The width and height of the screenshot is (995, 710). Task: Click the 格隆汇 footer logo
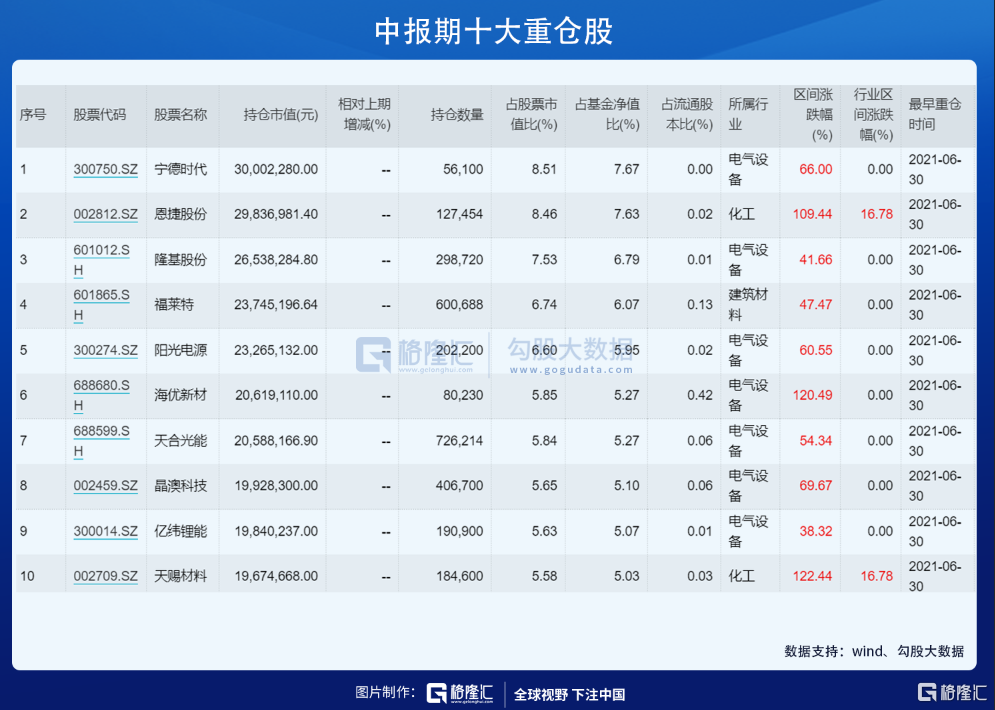tap(460, 694)
